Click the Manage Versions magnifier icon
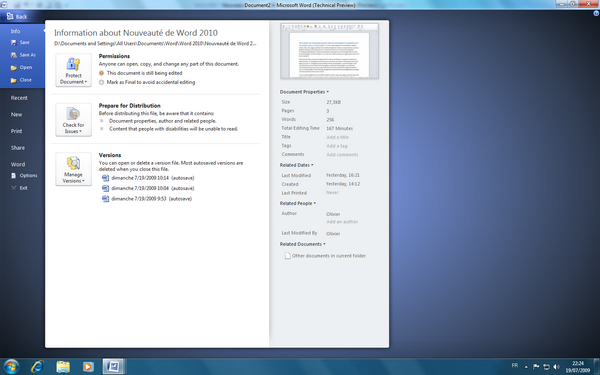 pyautogui.click(x=73, y=163)
